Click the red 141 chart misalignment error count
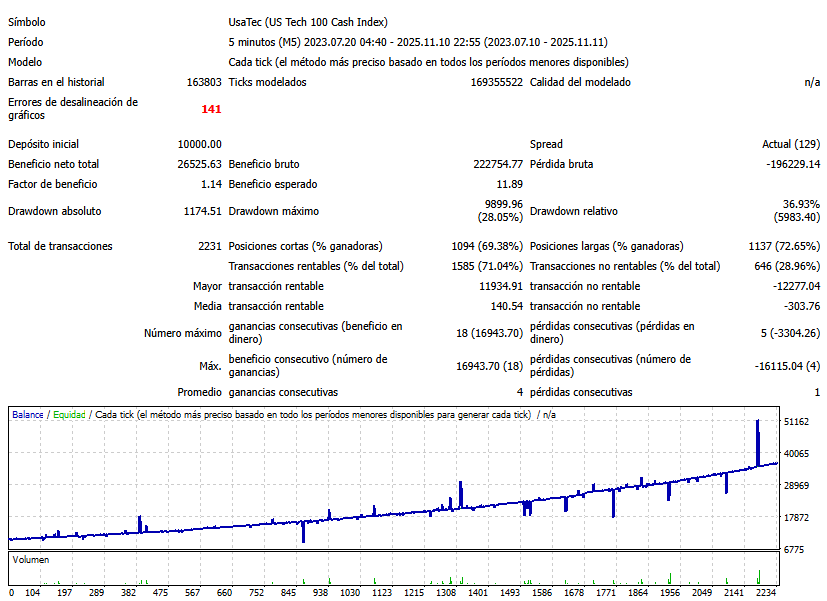827x601 pixels. [x=210, y=109]
